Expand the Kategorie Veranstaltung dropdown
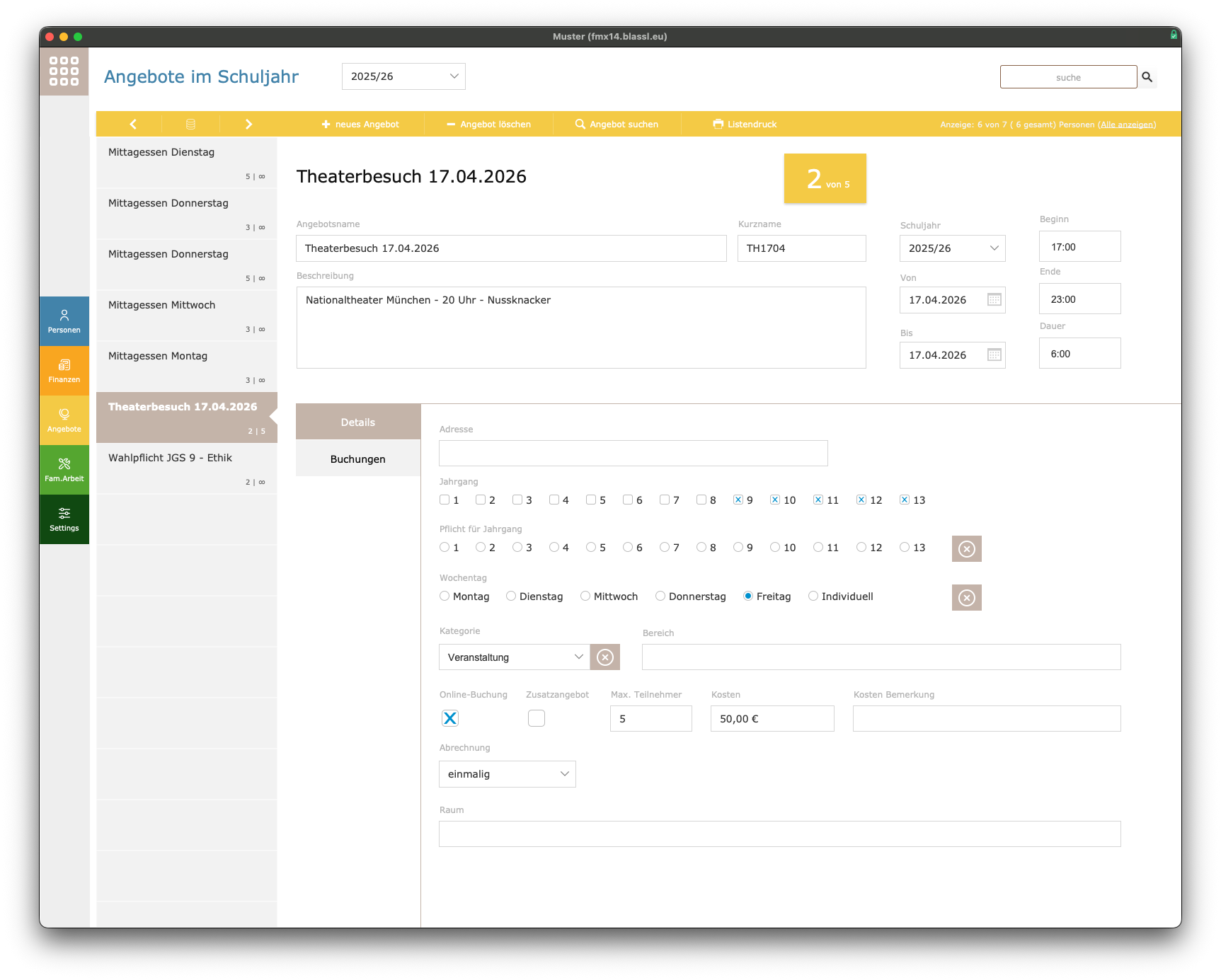Screen dimensions: 1221x980 (x=514, y=657)
